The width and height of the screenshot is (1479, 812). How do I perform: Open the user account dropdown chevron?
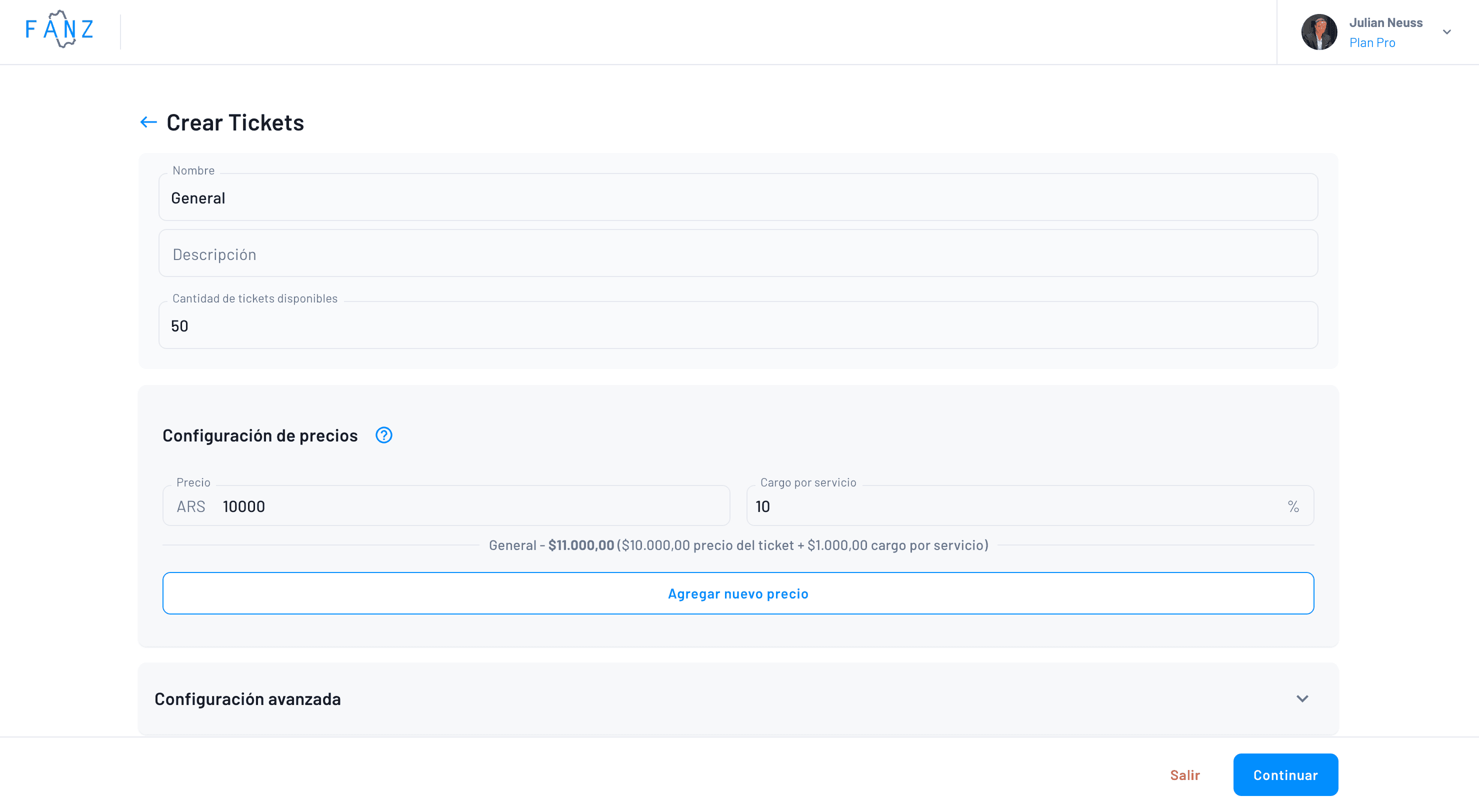(1447, 32)
